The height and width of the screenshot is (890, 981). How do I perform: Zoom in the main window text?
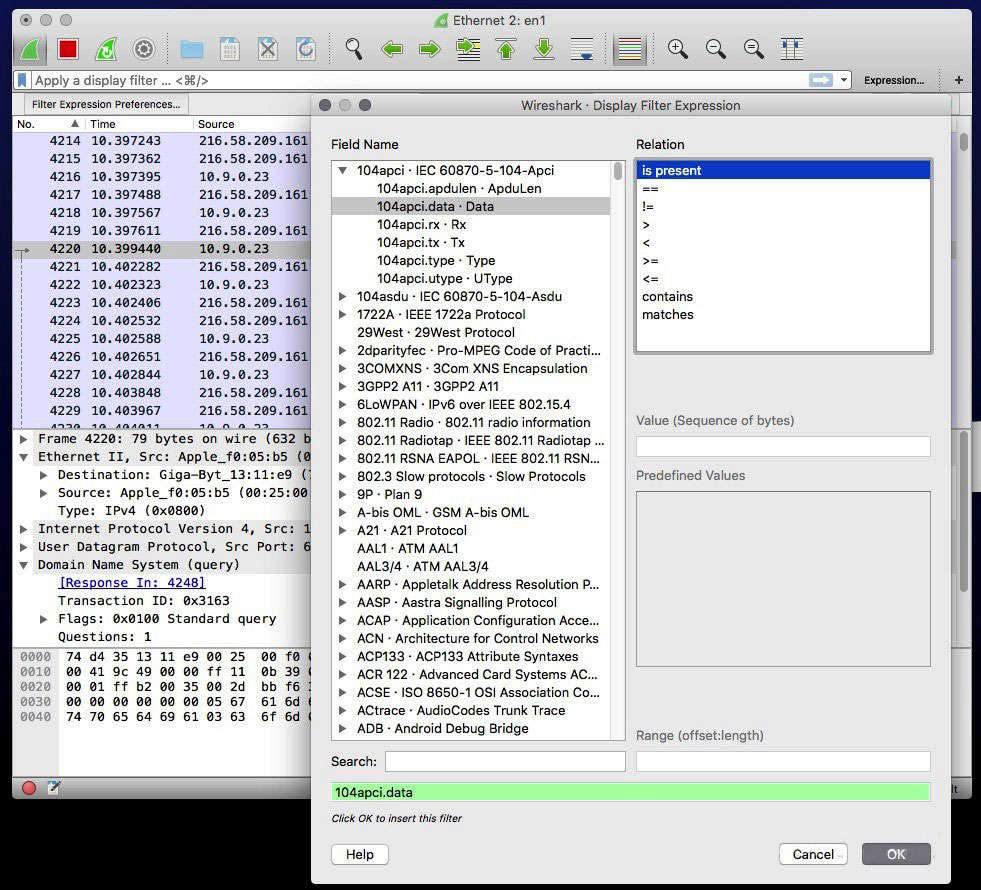coord(678,49)
